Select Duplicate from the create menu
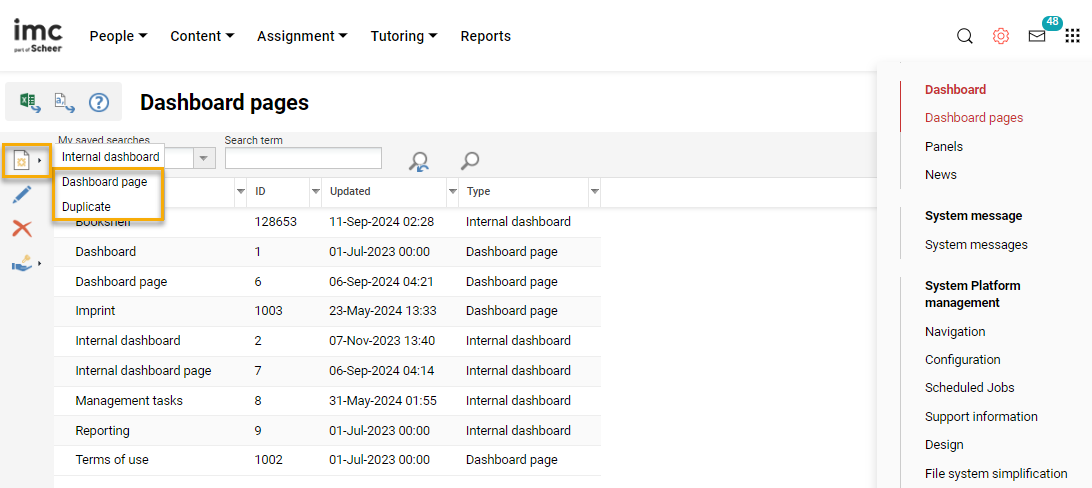The image size is (1092, 488). coord(86,207)
